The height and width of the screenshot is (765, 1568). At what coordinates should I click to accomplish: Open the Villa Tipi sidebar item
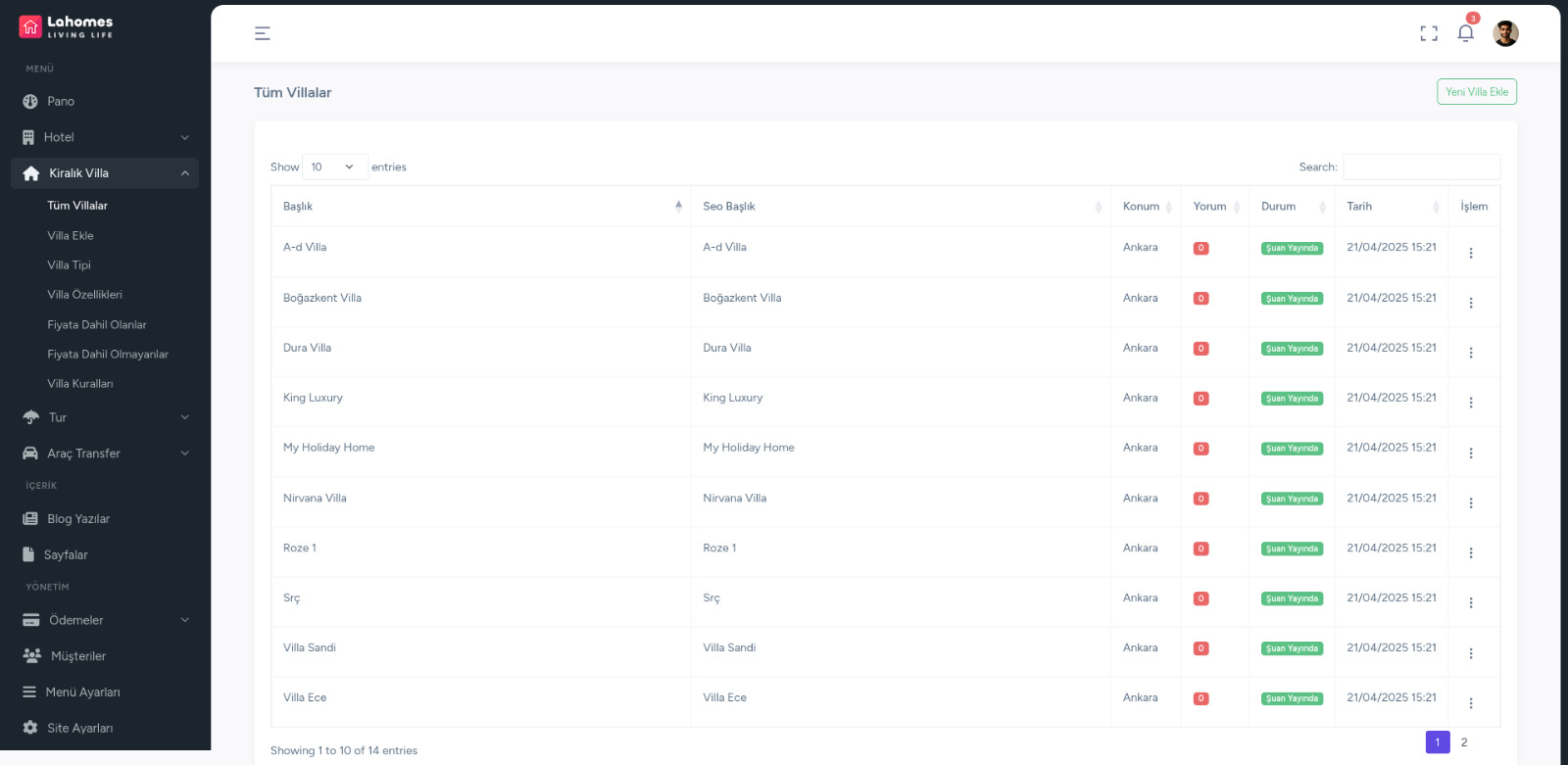coord(69,265)
